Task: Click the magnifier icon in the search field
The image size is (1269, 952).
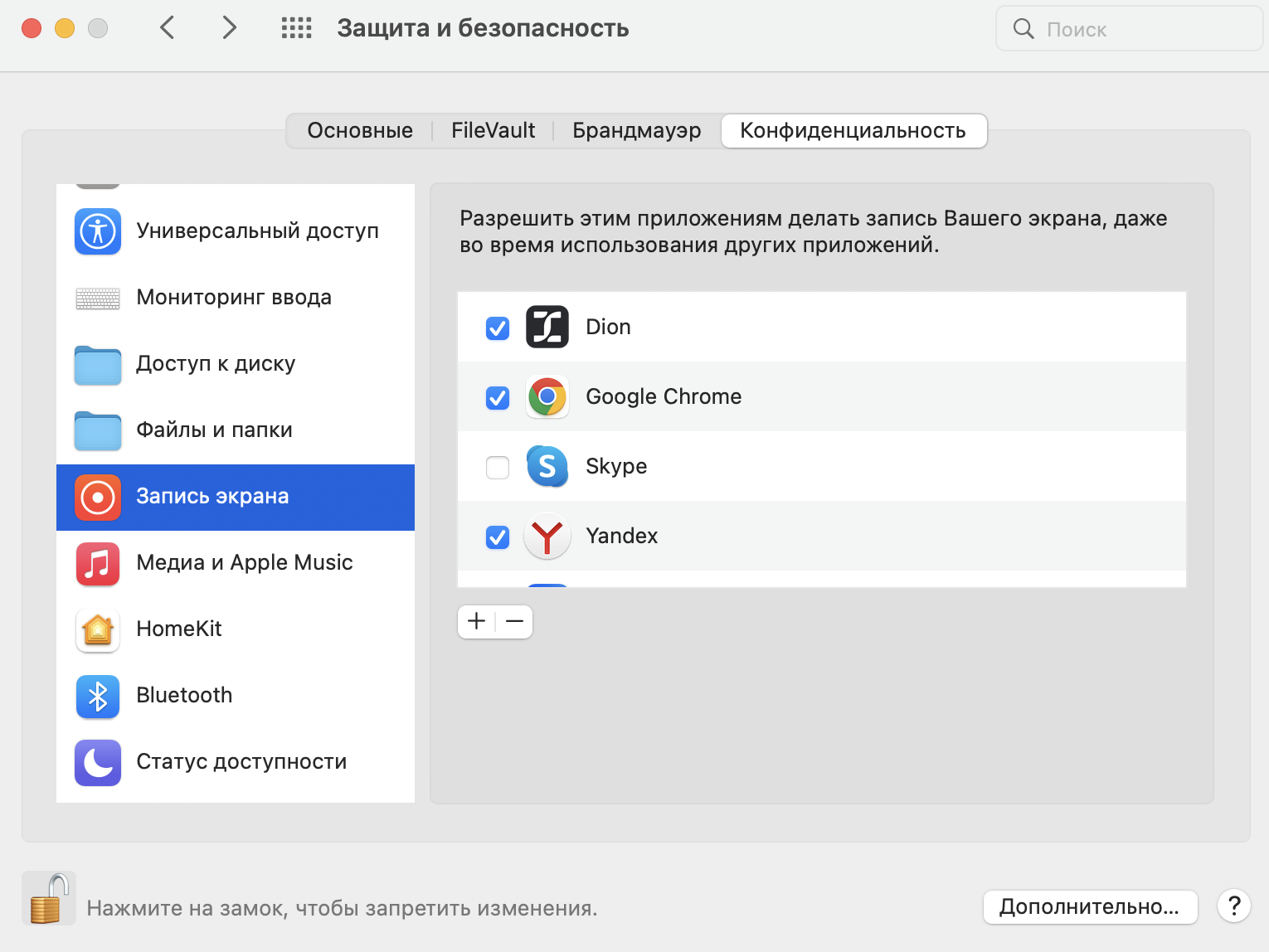Action: pyautogui.click(x=1023, y=29)
